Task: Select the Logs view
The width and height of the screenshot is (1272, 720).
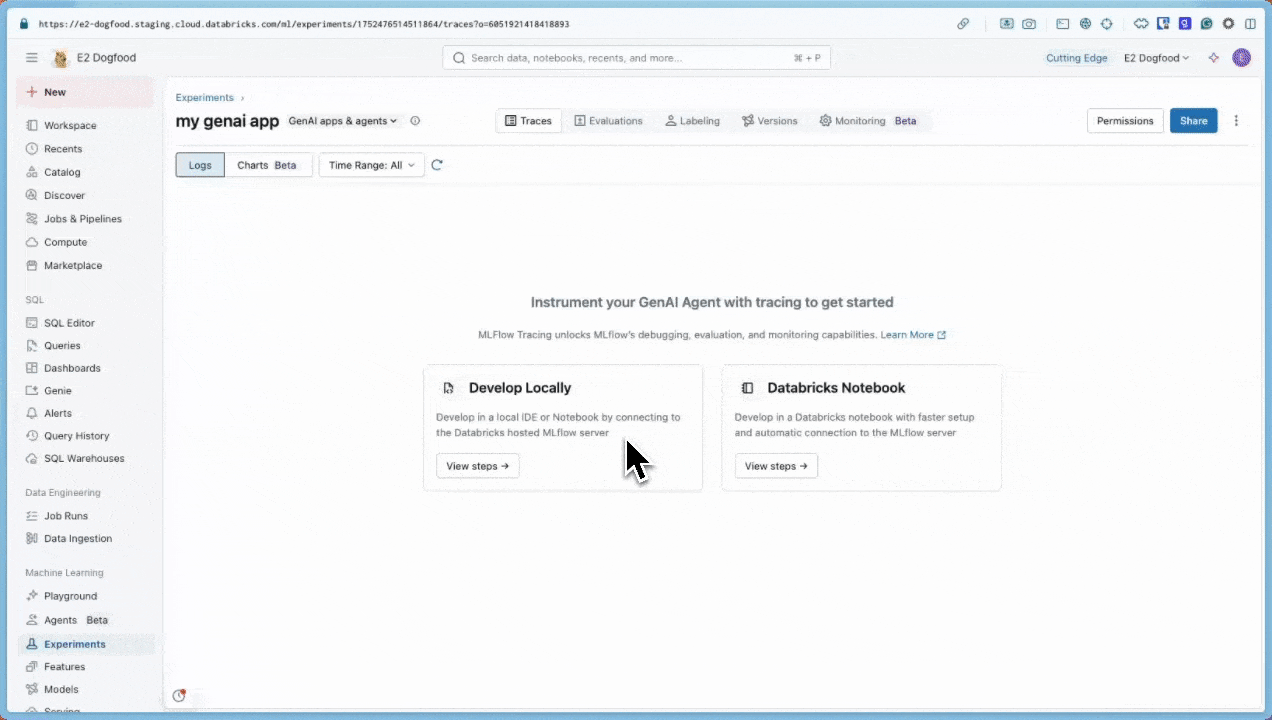Action: point(199,165)
